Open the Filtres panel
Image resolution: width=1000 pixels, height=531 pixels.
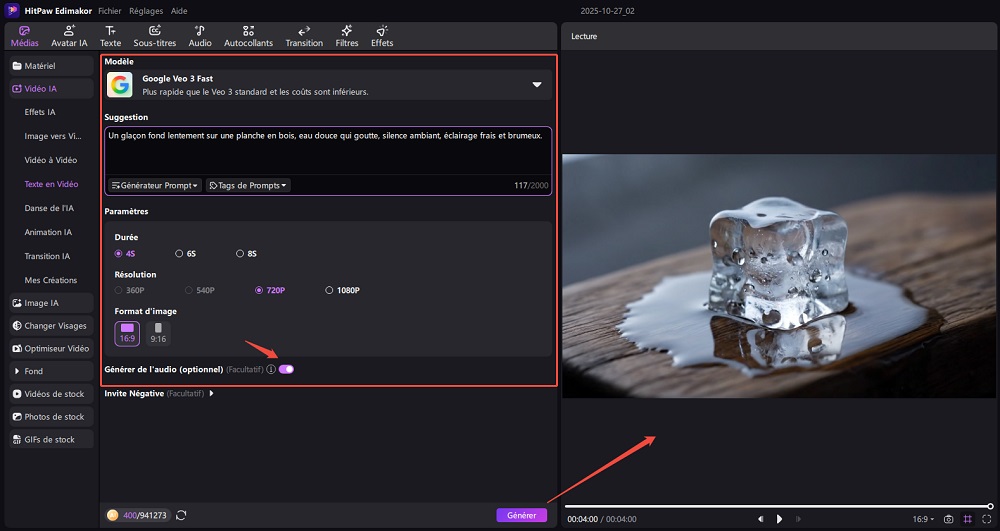[347, 36]
